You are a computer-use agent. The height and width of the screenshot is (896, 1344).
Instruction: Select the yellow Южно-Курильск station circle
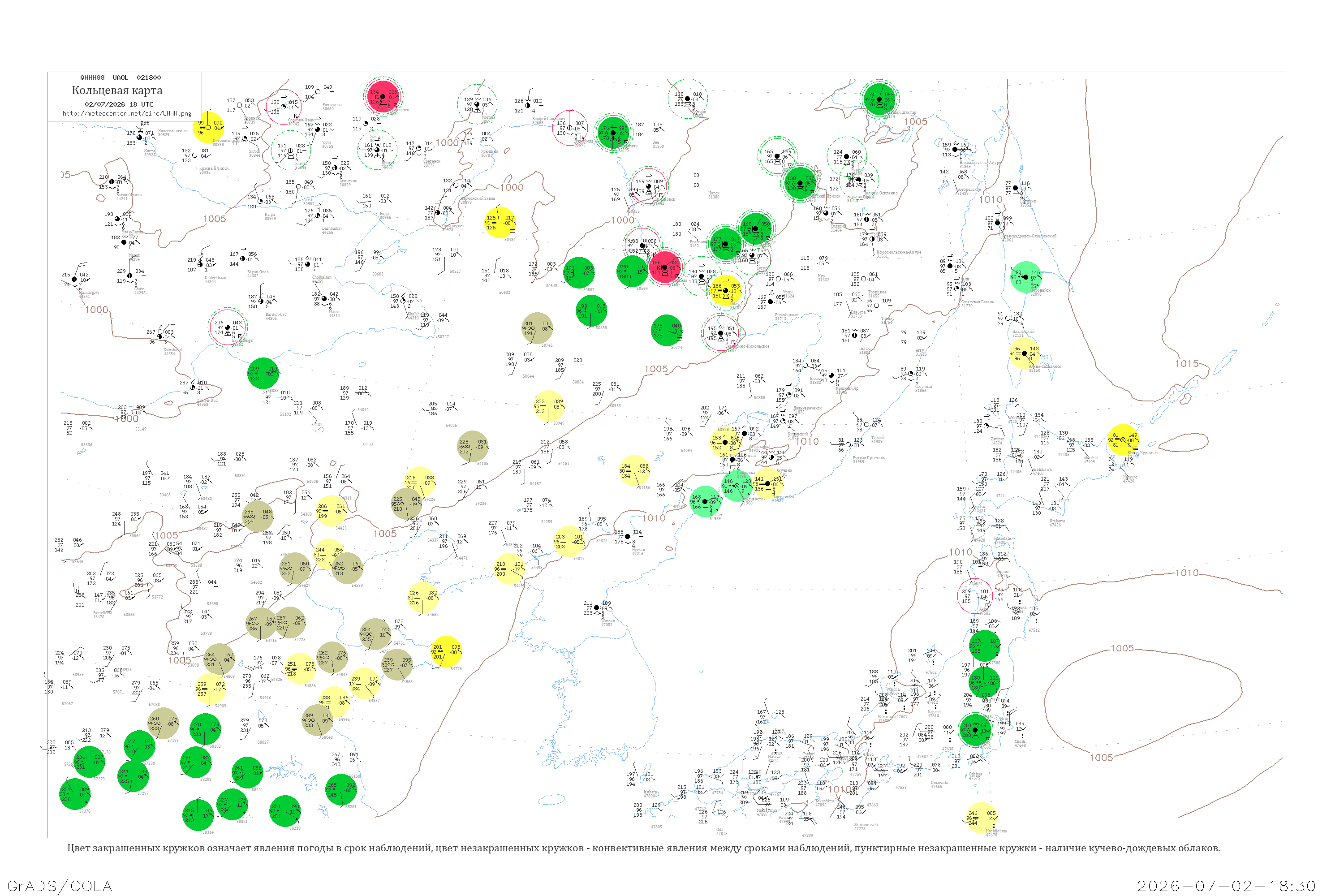(x=1123, y=439)
